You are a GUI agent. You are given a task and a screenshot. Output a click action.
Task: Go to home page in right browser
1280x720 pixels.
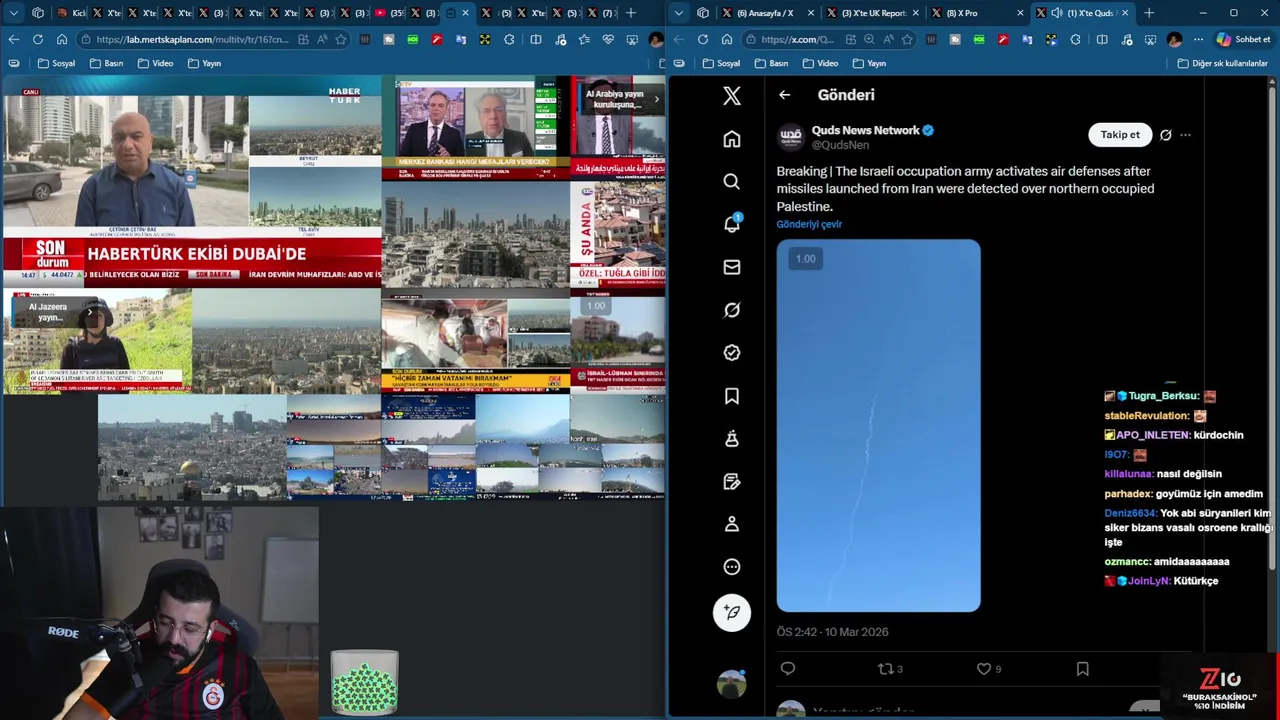point(727,39)
